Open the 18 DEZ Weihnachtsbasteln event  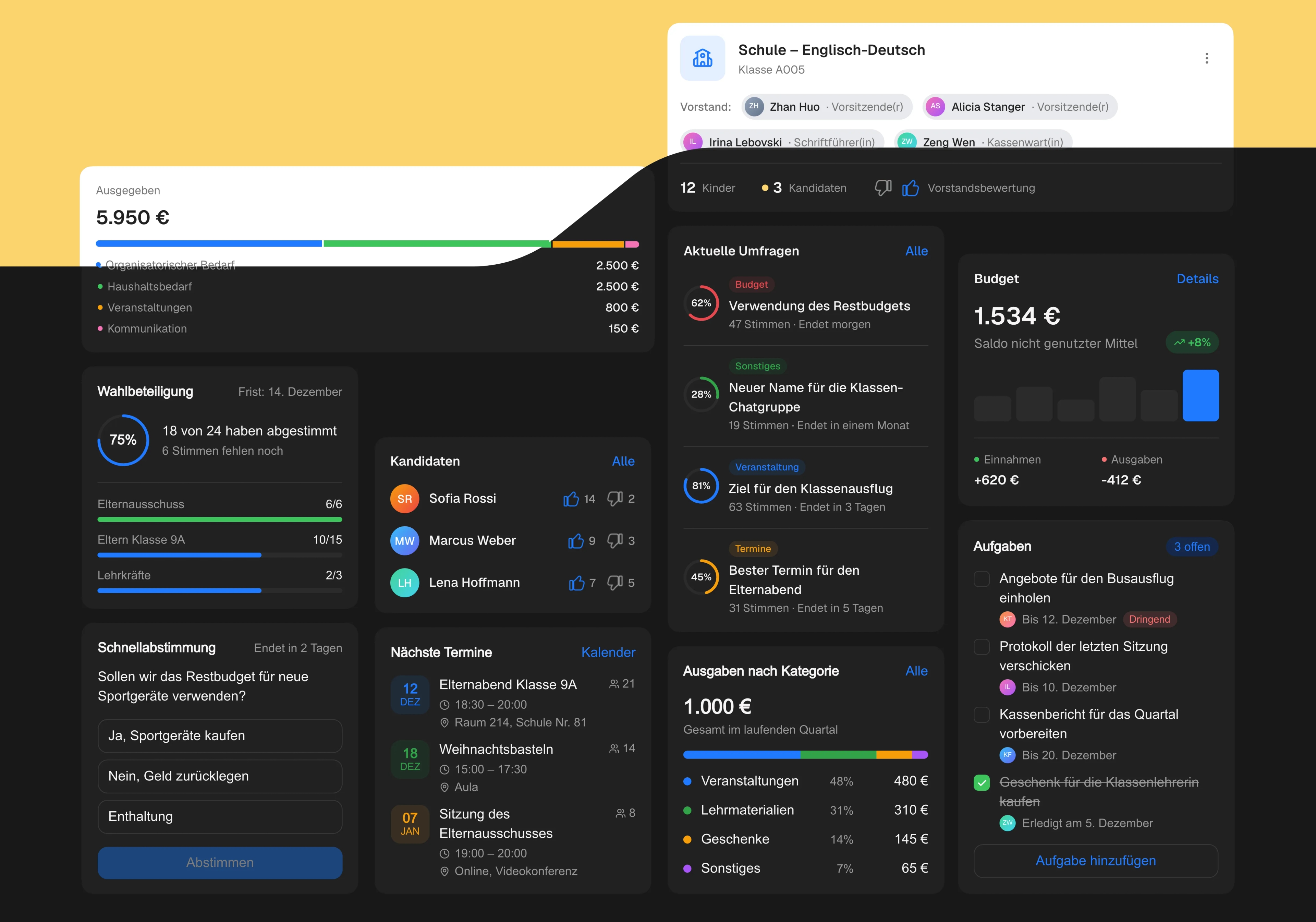pyautogui.click(x=513, y=768)
